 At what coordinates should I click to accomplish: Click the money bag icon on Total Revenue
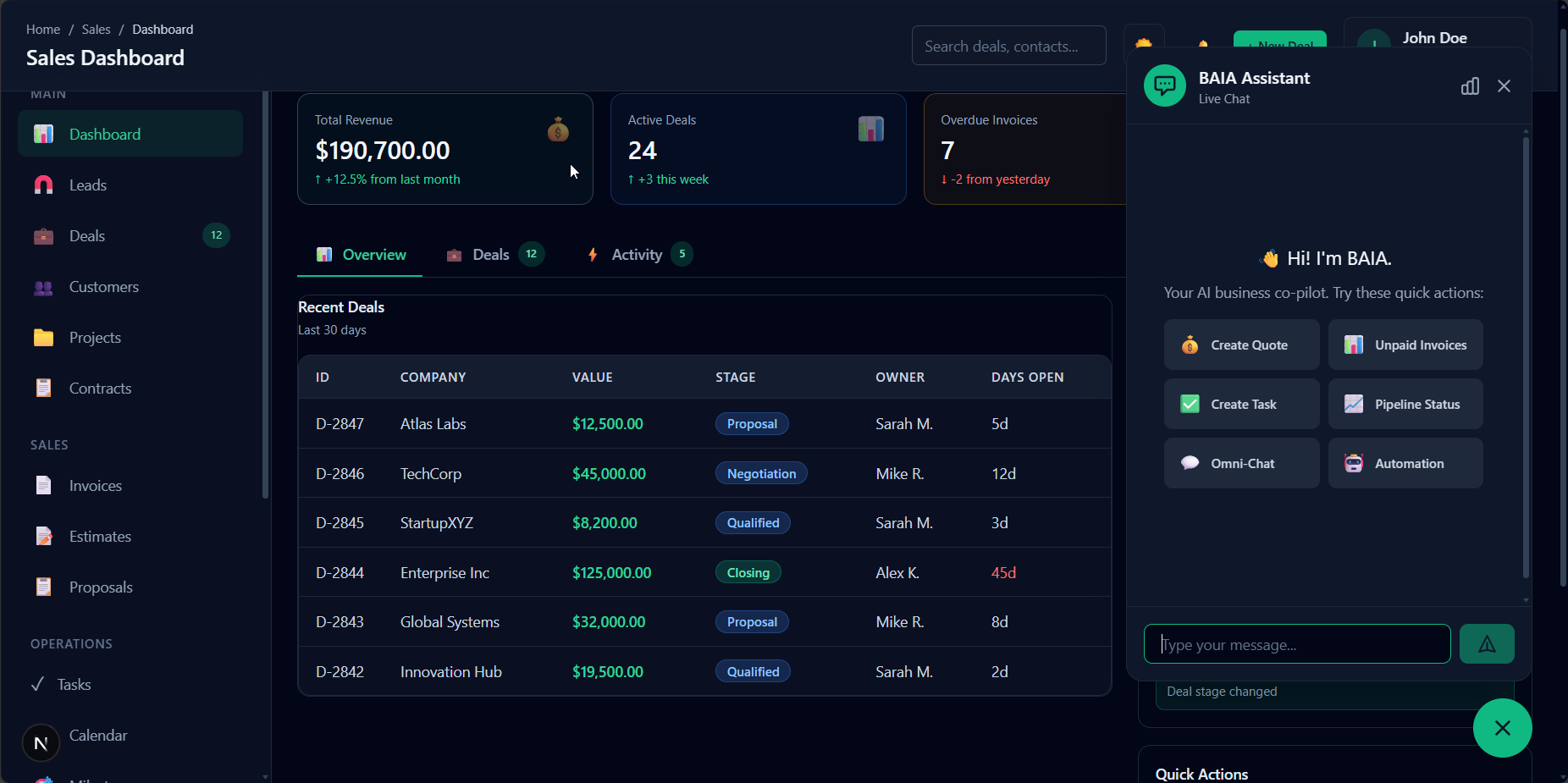557,130
